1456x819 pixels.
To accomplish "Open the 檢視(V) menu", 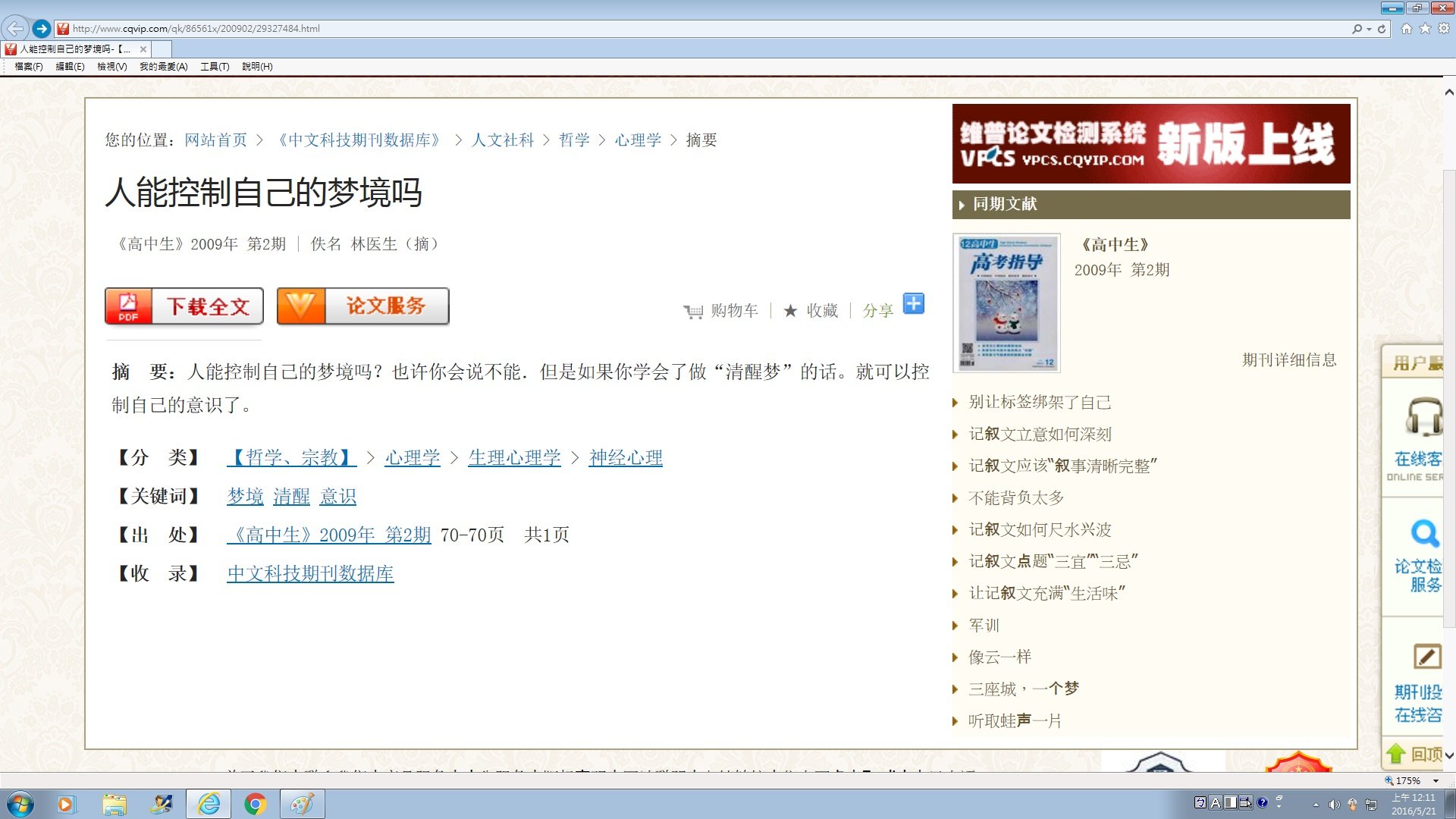I will tap(112, 67).
